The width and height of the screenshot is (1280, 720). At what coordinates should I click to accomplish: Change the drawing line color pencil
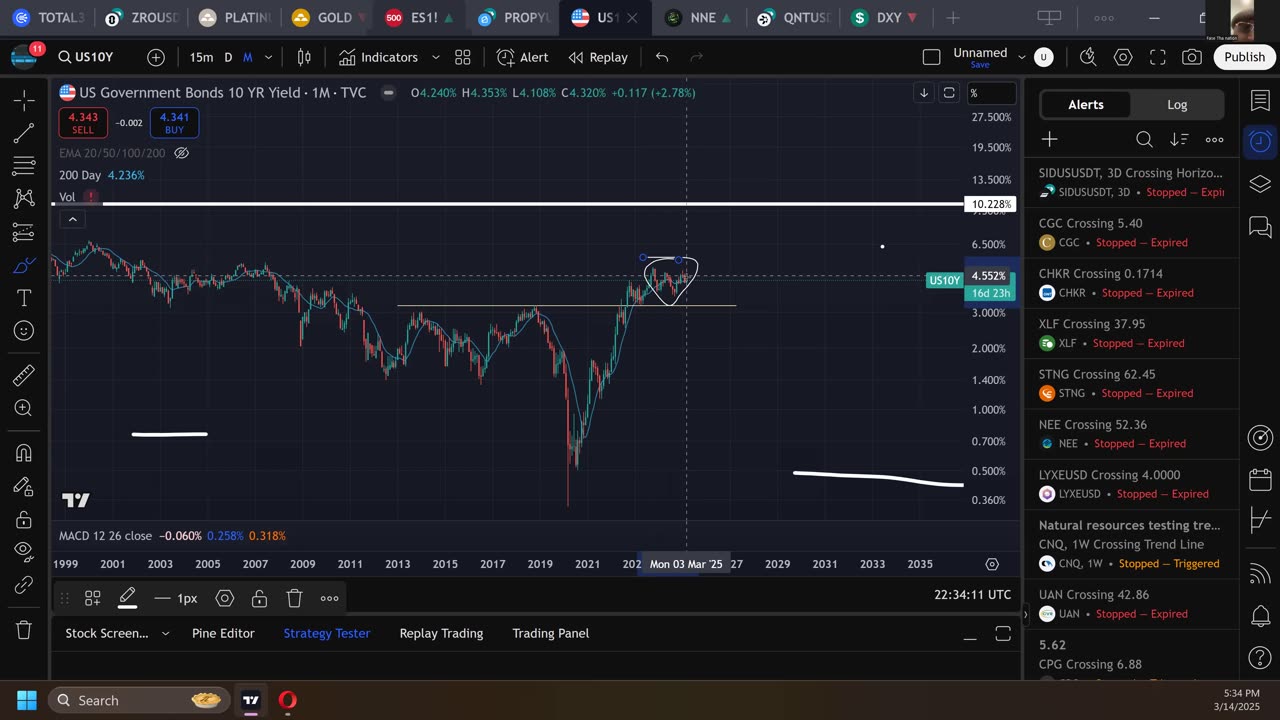[127, 598]
